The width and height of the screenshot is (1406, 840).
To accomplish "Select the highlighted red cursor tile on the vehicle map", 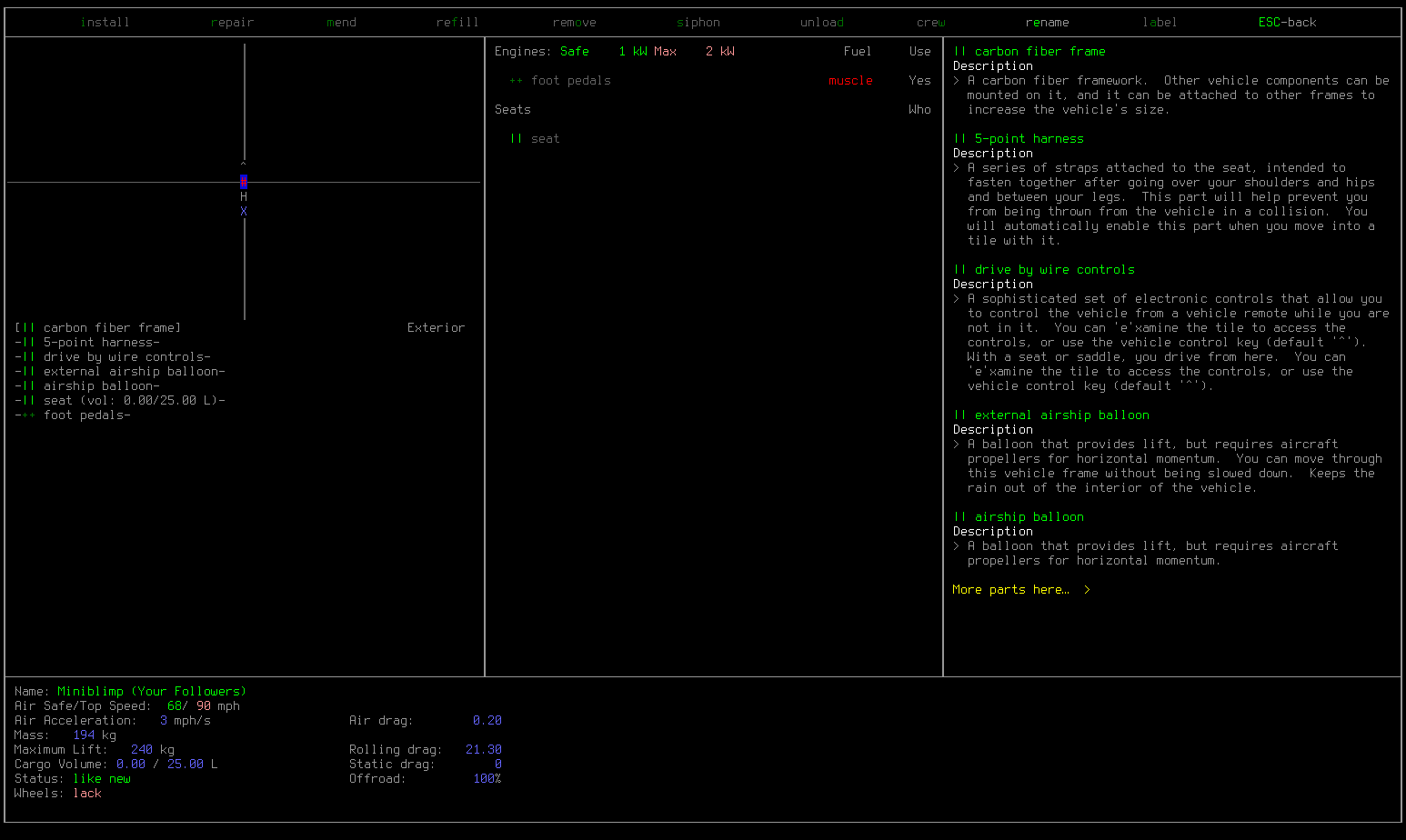I will 244,182.
